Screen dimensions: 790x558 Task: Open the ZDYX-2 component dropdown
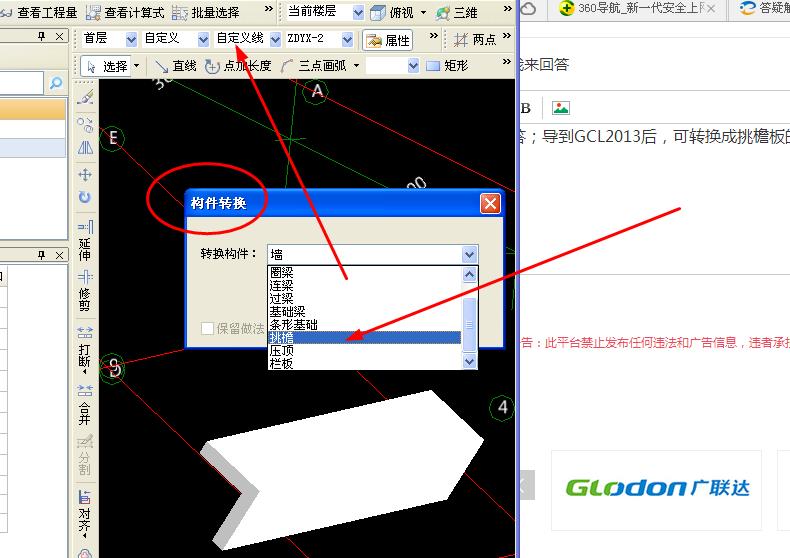(347, 39)
